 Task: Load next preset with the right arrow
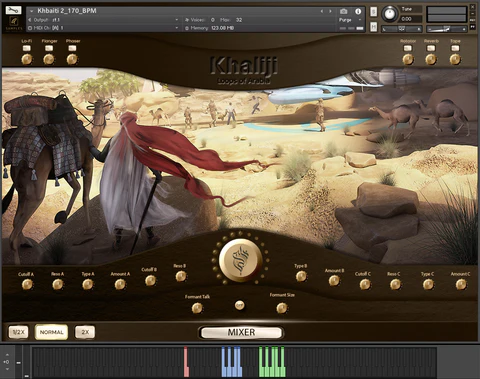click(x=330, y=11)
